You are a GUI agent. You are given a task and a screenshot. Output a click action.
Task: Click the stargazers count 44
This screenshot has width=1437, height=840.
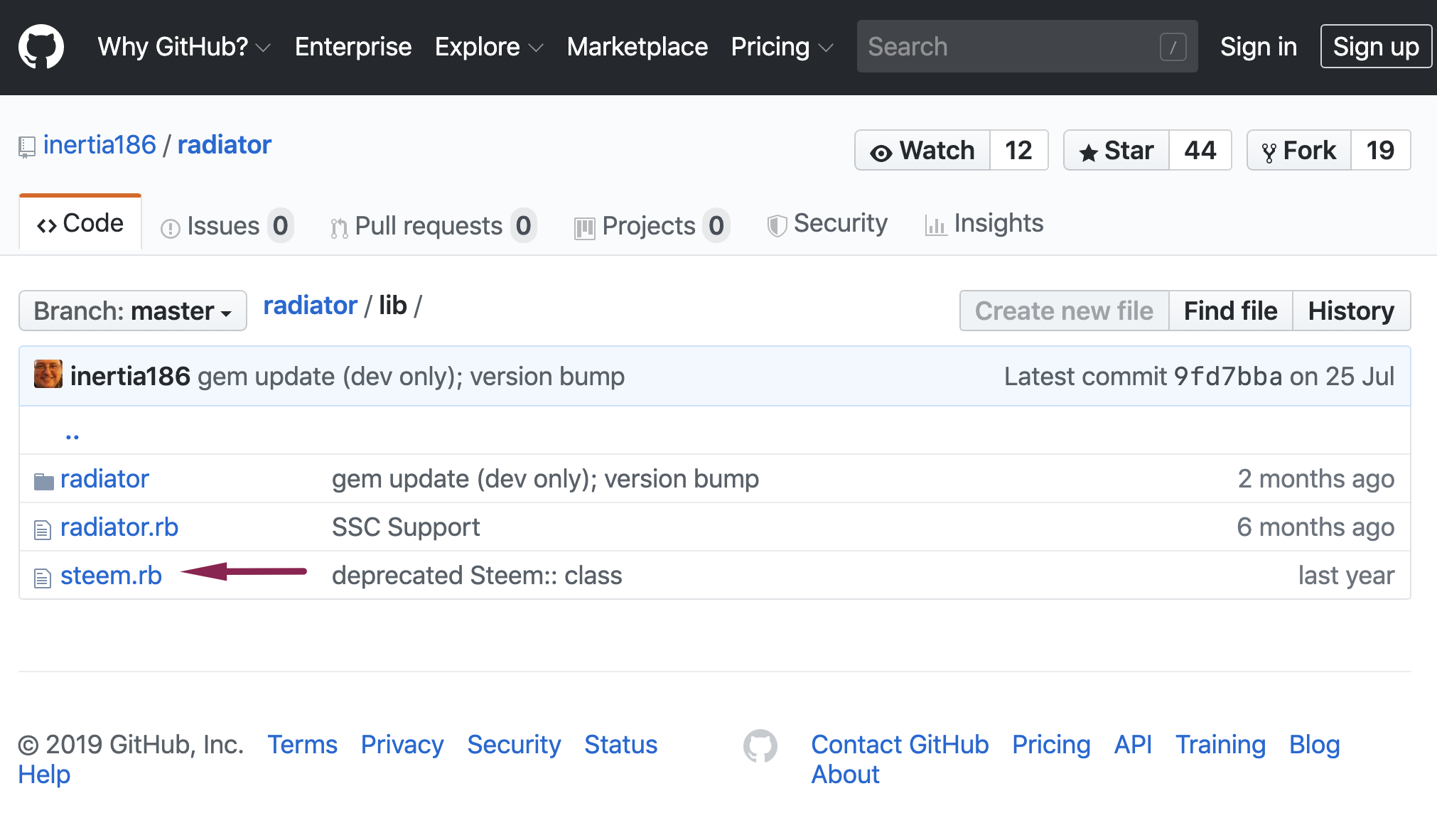click(1200, 151)
